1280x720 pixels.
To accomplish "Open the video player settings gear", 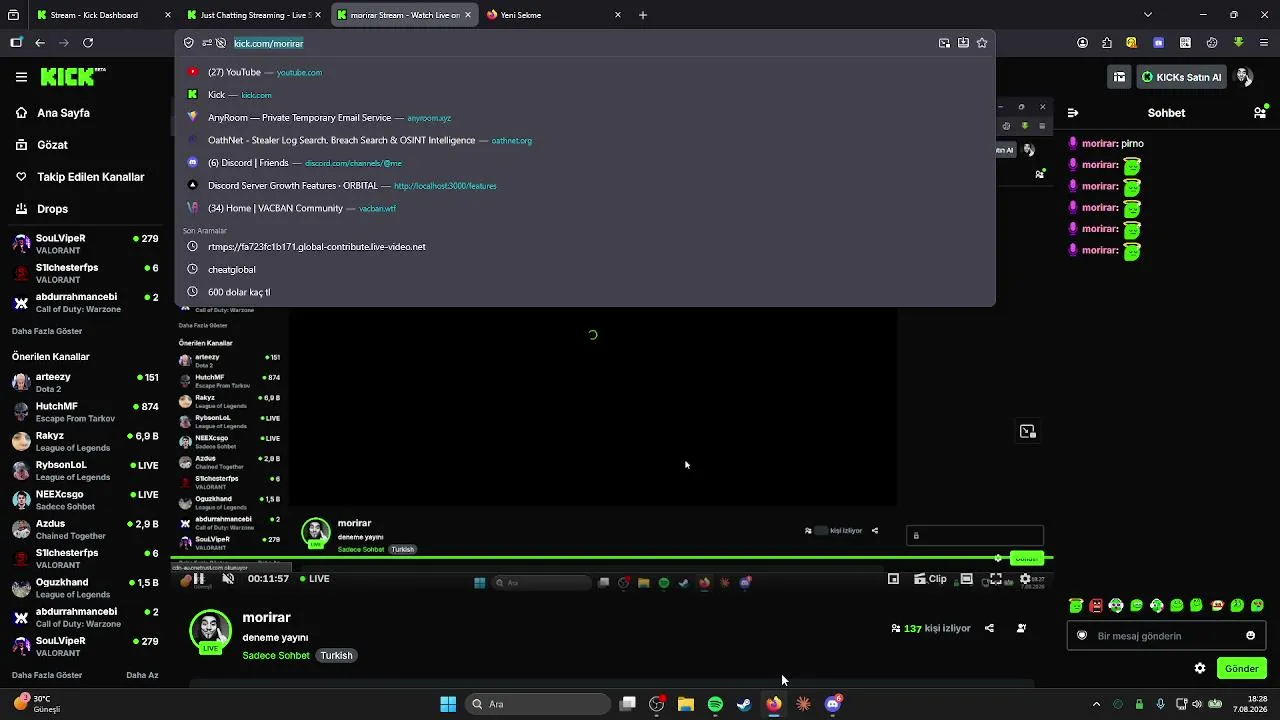I will (1025, 579).
